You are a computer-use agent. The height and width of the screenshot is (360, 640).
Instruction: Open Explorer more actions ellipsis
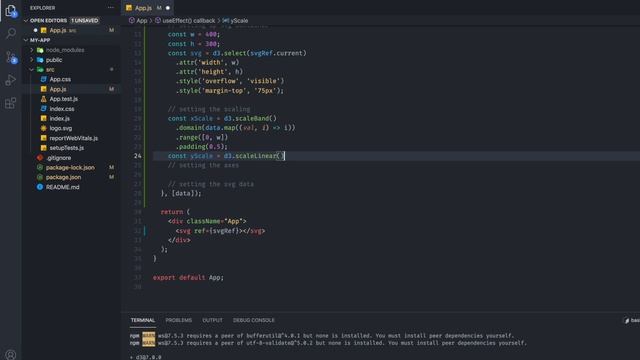(111, 8)
